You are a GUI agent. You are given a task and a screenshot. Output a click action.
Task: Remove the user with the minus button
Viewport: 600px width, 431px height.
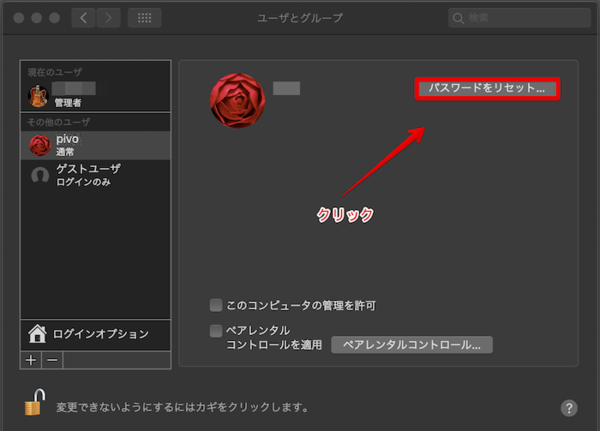point(52,360)
